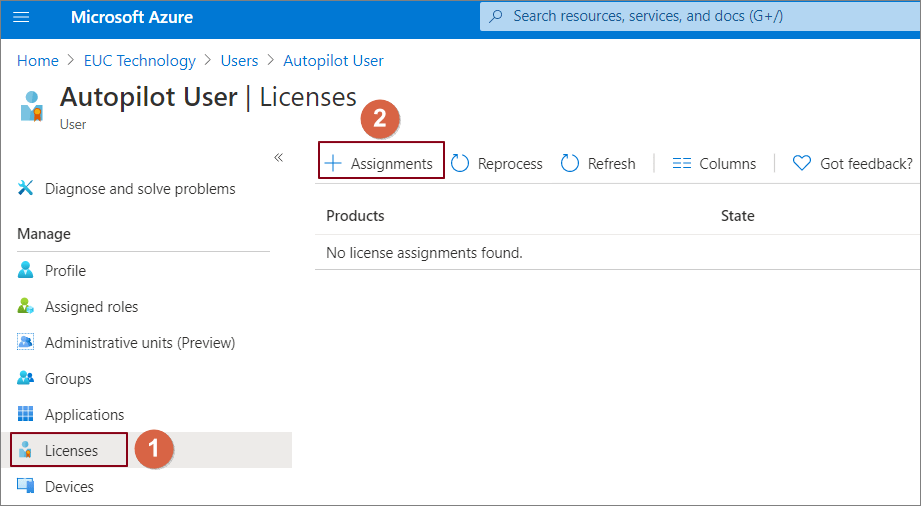
Task: Select Groups in Manage section
Action: (68, 379)
